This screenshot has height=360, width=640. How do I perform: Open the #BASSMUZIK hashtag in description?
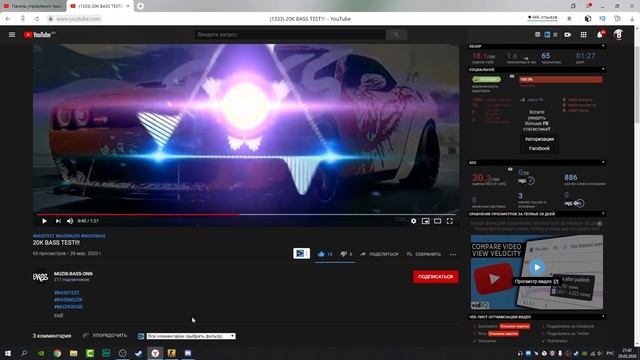(68, 300)
